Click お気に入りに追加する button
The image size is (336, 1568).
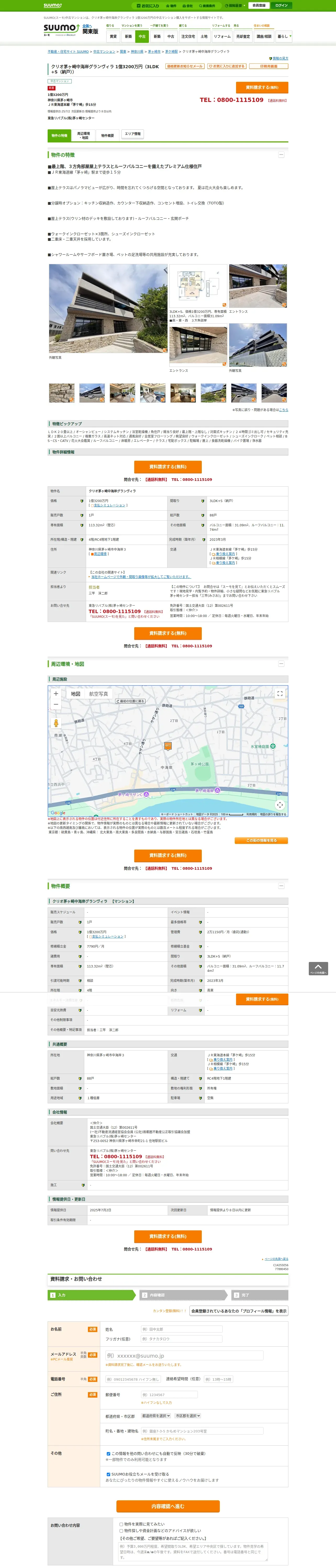pos(227,66)
